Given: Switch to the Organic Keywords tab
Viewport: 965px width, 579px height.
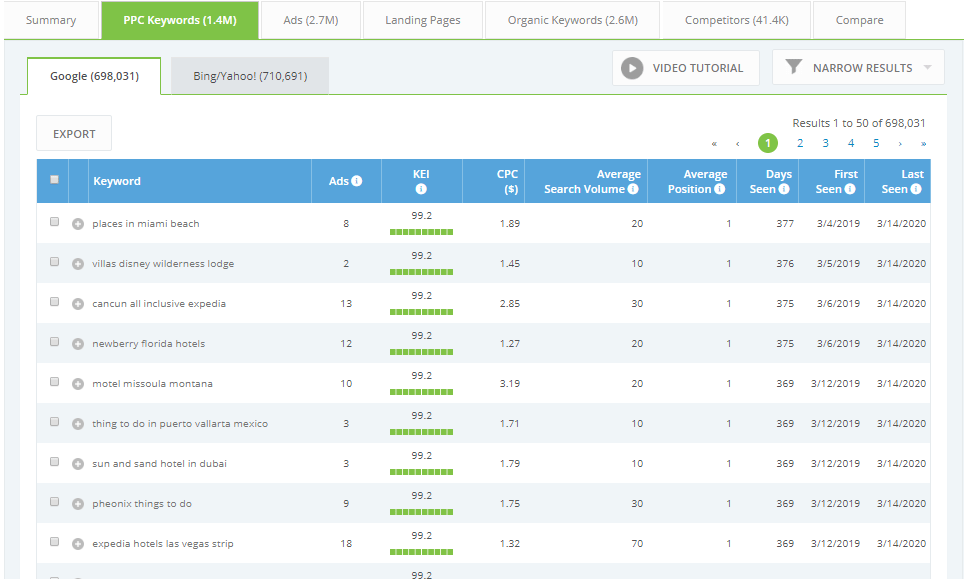Looking at the screenshot, I should [x=572, y=20].
